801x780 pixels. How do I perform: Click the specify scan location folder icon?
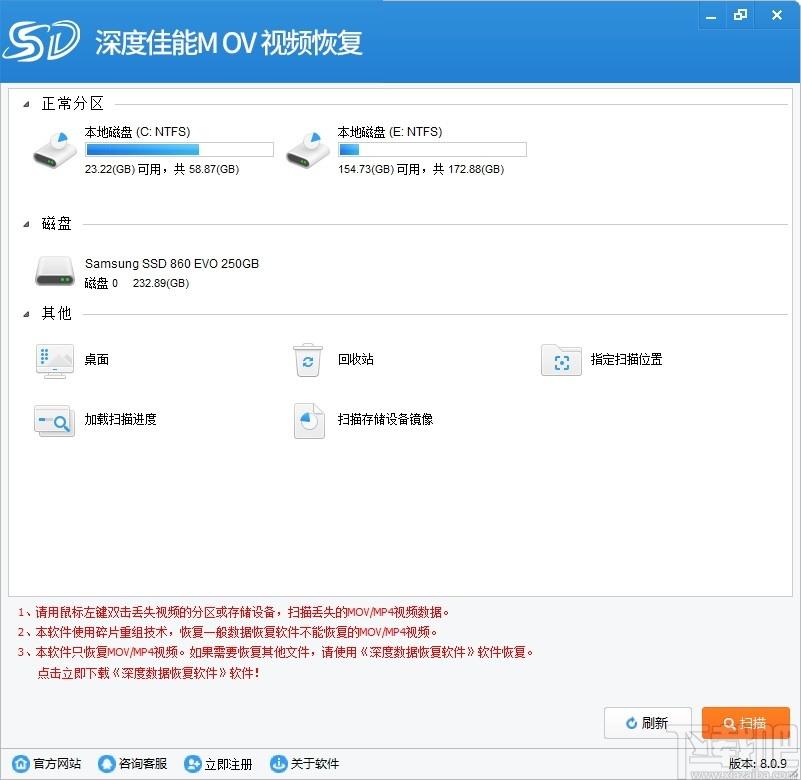click(x=561, y=360)
